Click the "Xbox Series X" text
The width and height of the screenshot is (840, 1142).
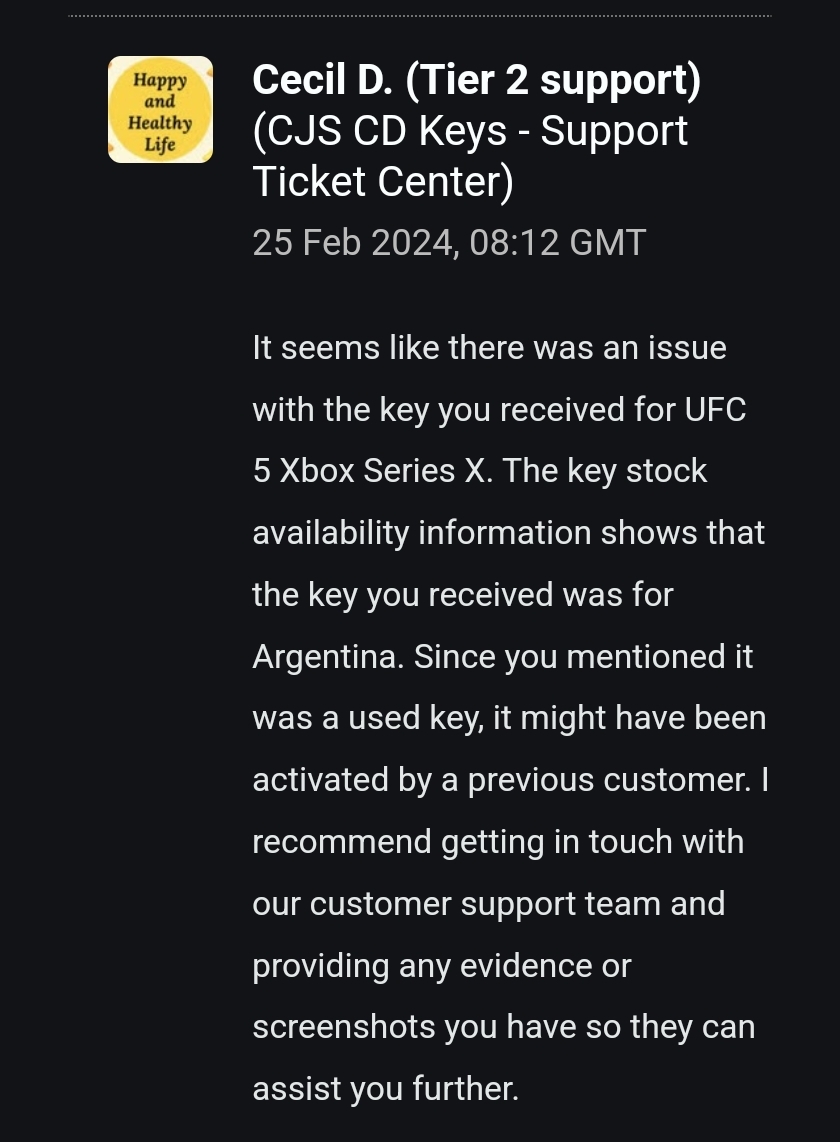[384, 471]
